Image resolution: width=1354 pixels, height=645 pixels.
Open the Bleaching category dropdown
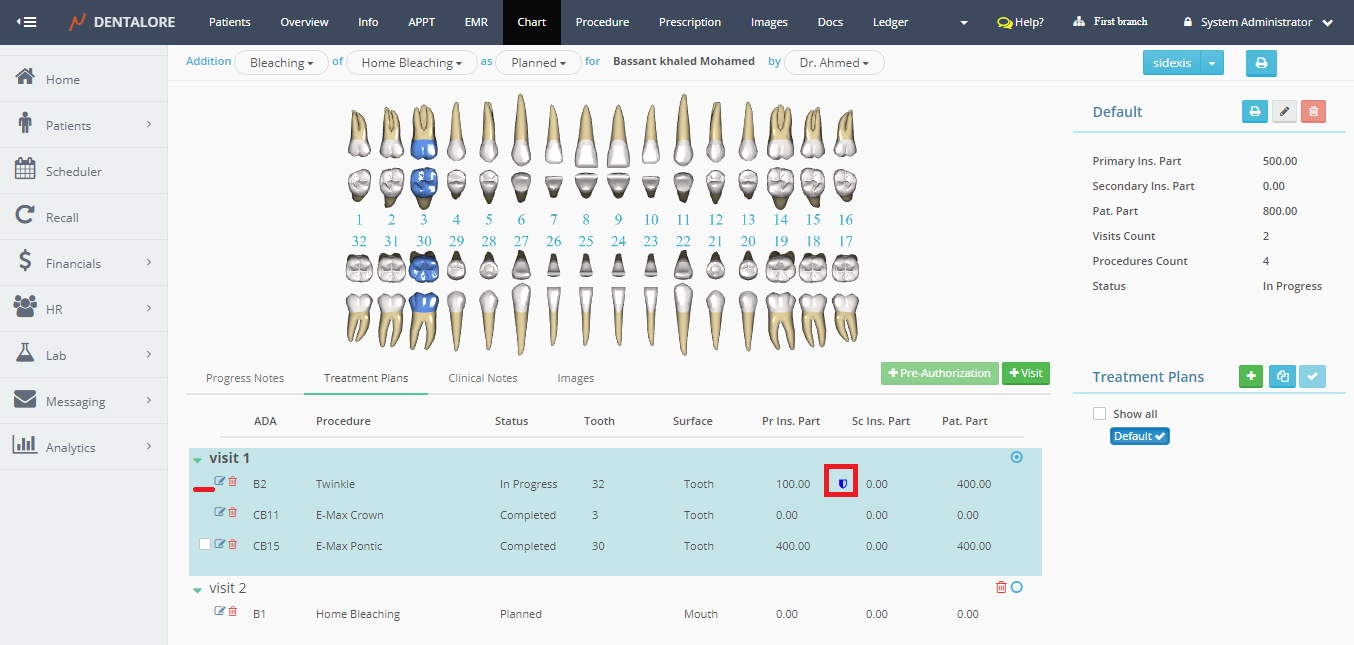(281, 63)
